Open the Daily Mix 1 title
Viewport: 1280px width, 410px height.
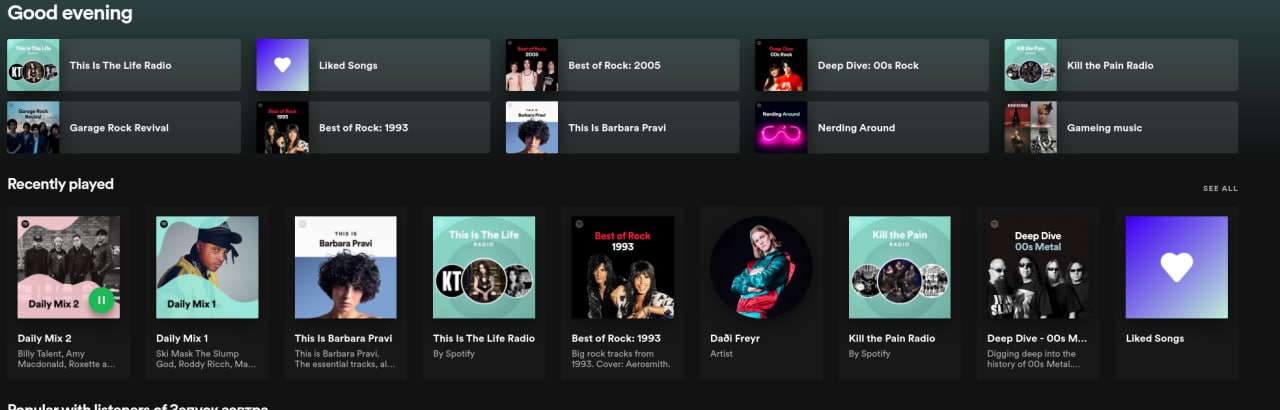tap(182, 338)
